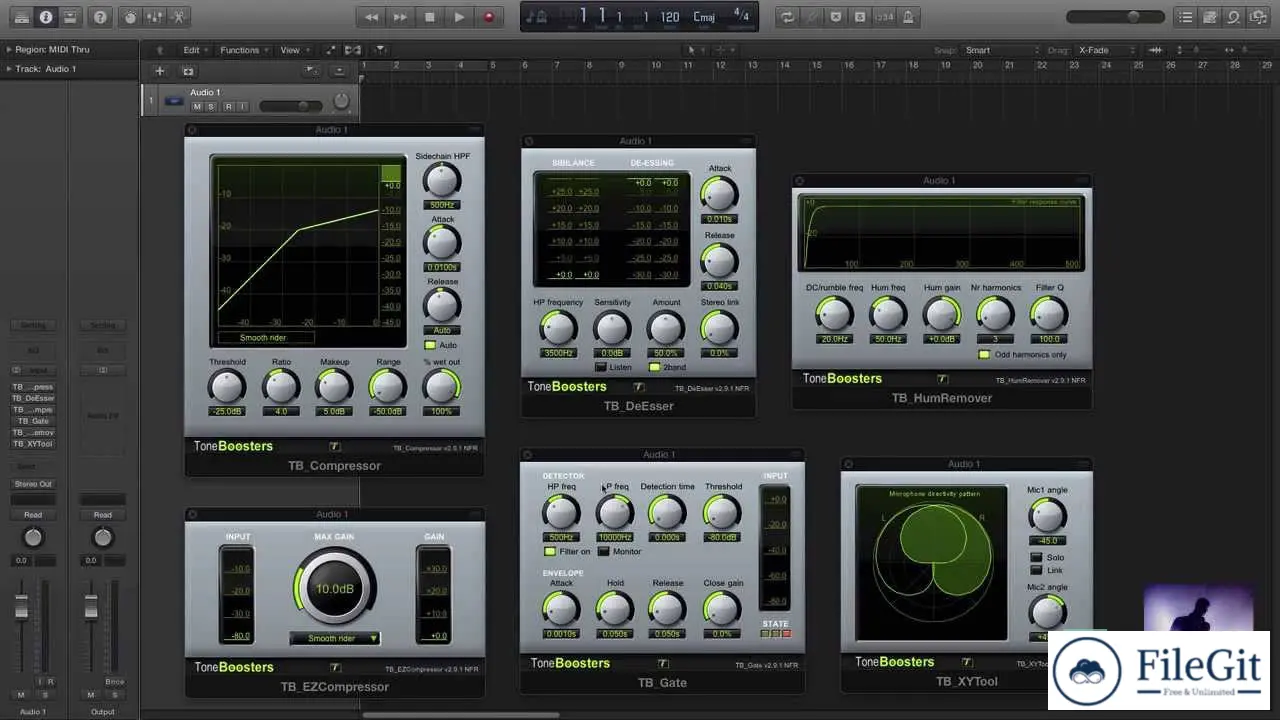1280x720 pixels.
Task: Toggle Cycle mode loop icon
Action: pyautogui.click(x=788, y=17)
